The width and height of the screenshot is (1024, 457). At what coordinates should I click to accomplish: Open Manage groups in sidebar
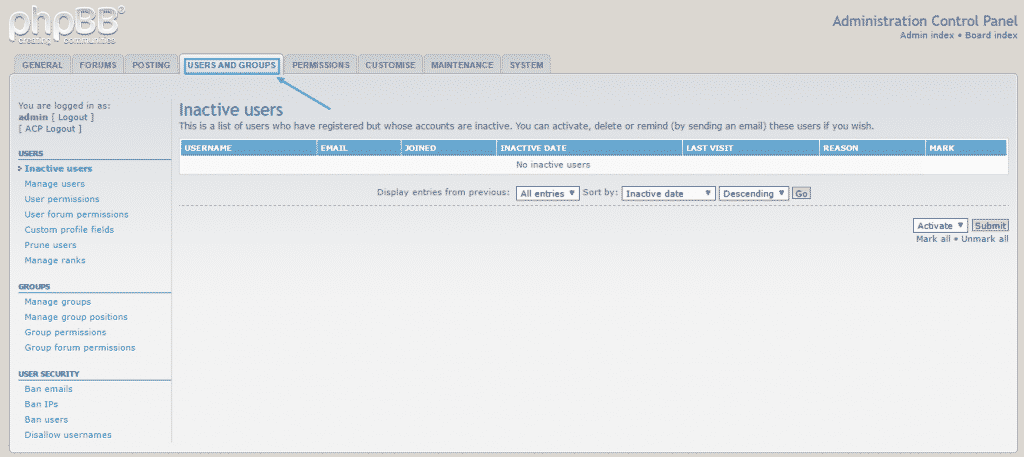point(57,301)
